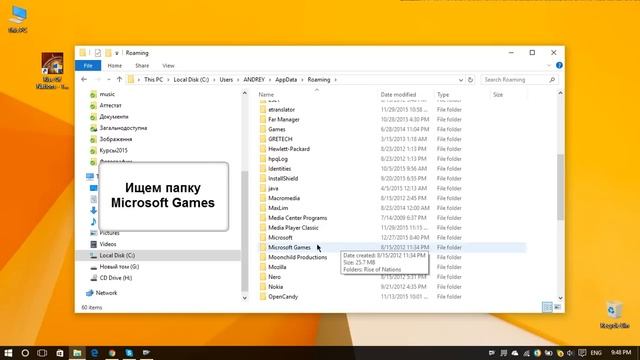Select the Moonchild Productions folder
640x360 pixels.
(298, 257)
